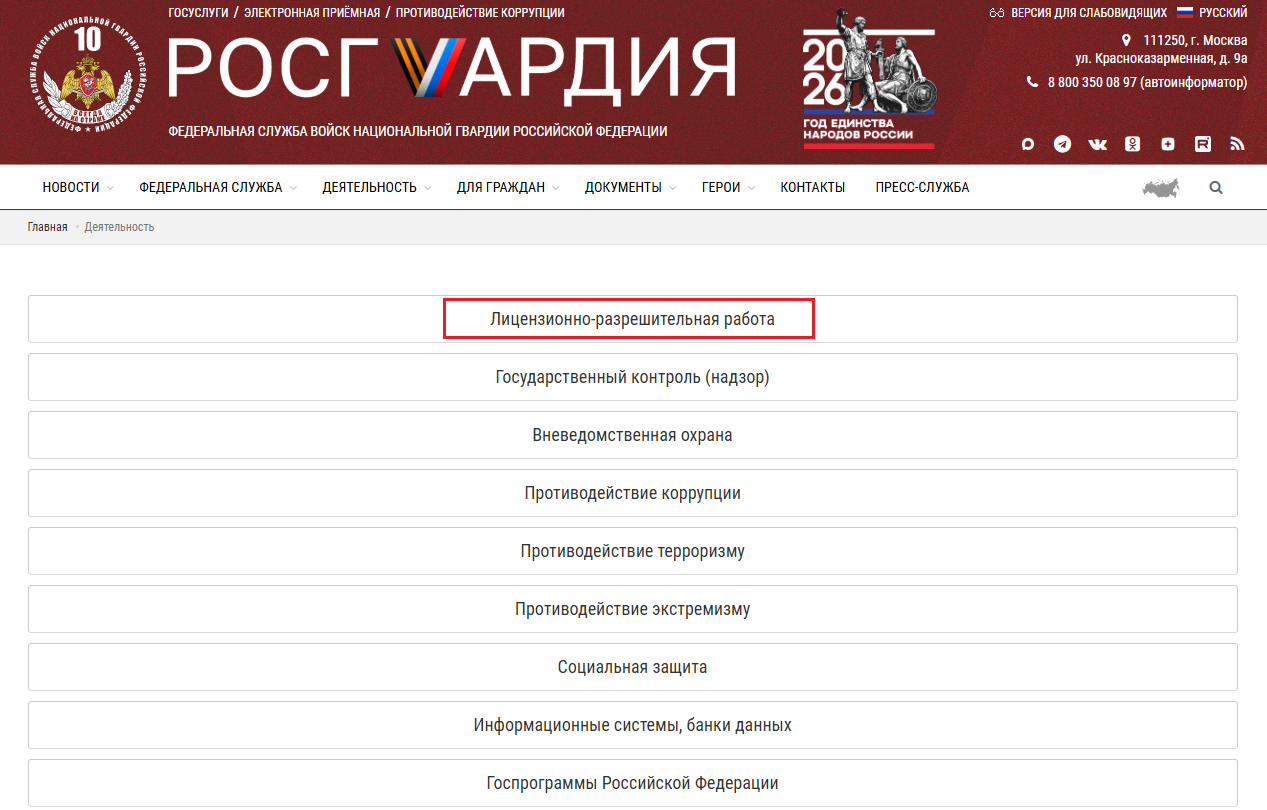Open the Пресс-служба menu item
Image resolution: width=1267 pixels, height=810 pixels.
click(x=922, y=187)
